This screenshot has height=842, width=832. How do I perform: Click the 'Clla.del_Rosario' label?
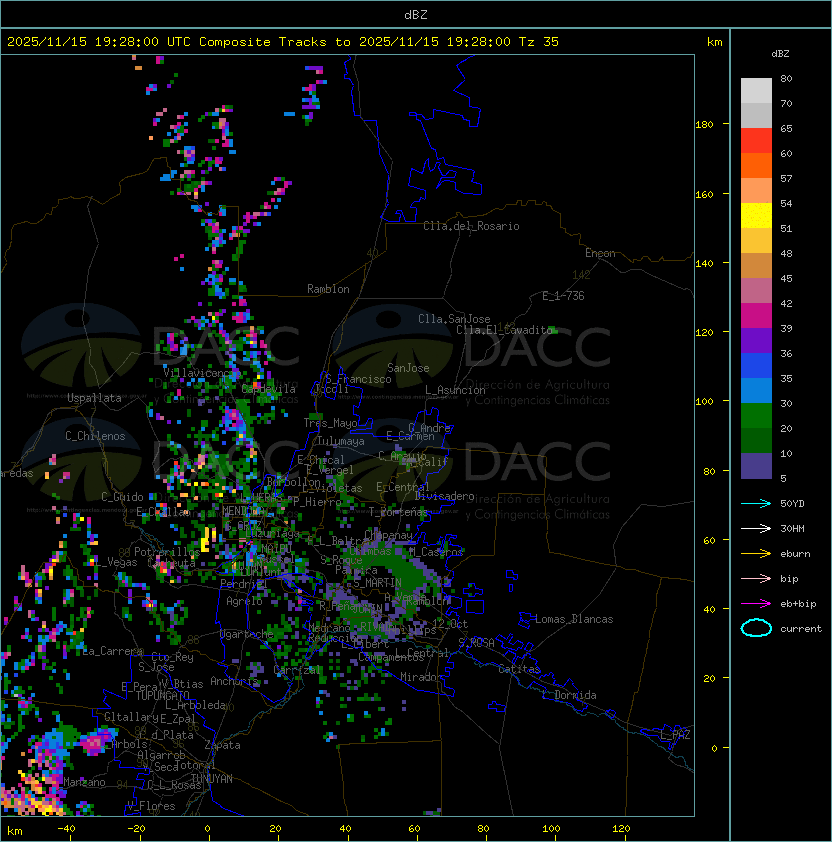pos(471,226)
